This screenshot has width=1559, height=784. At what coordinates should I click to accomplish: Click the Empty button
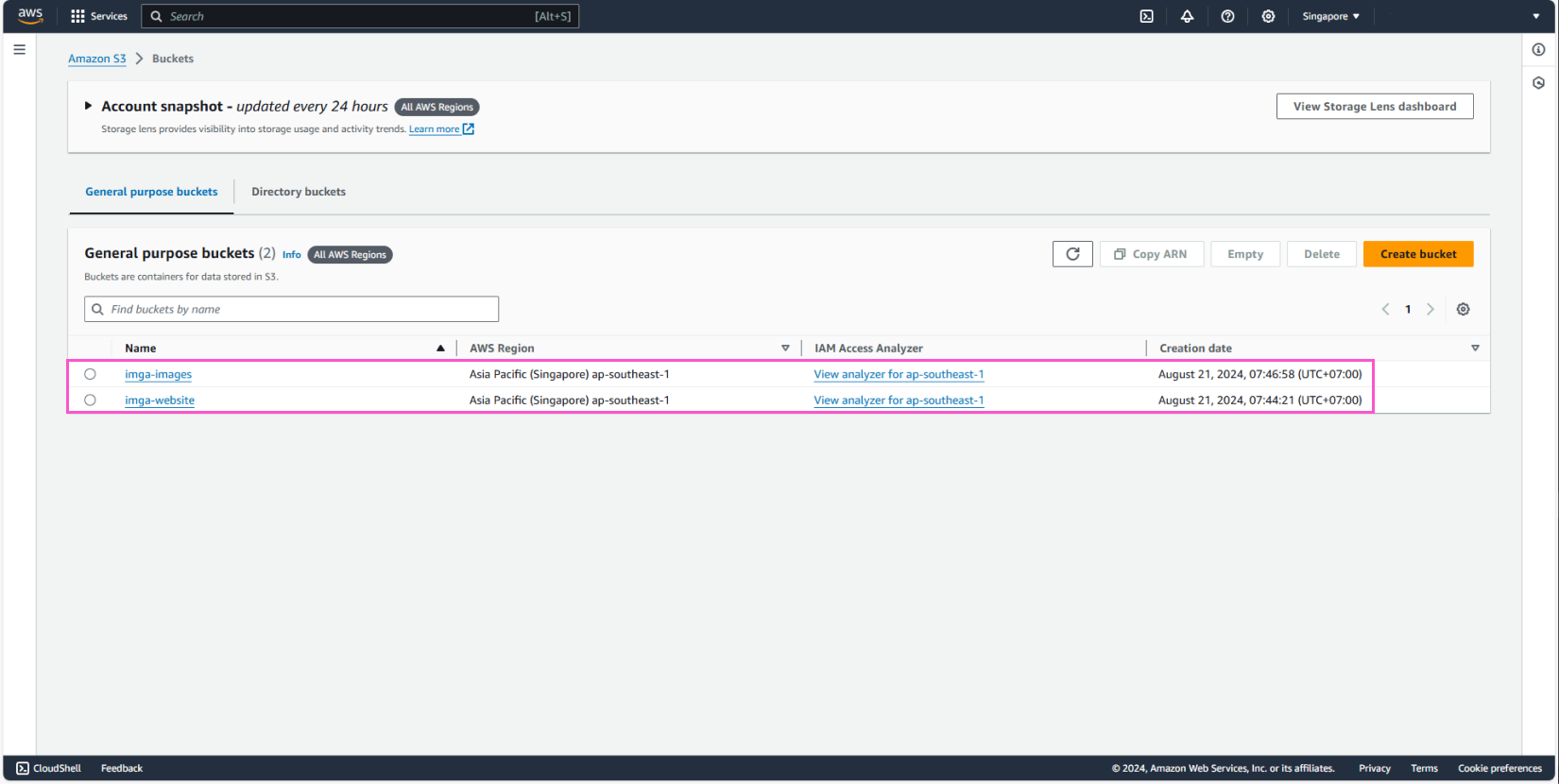[1245, 254]
